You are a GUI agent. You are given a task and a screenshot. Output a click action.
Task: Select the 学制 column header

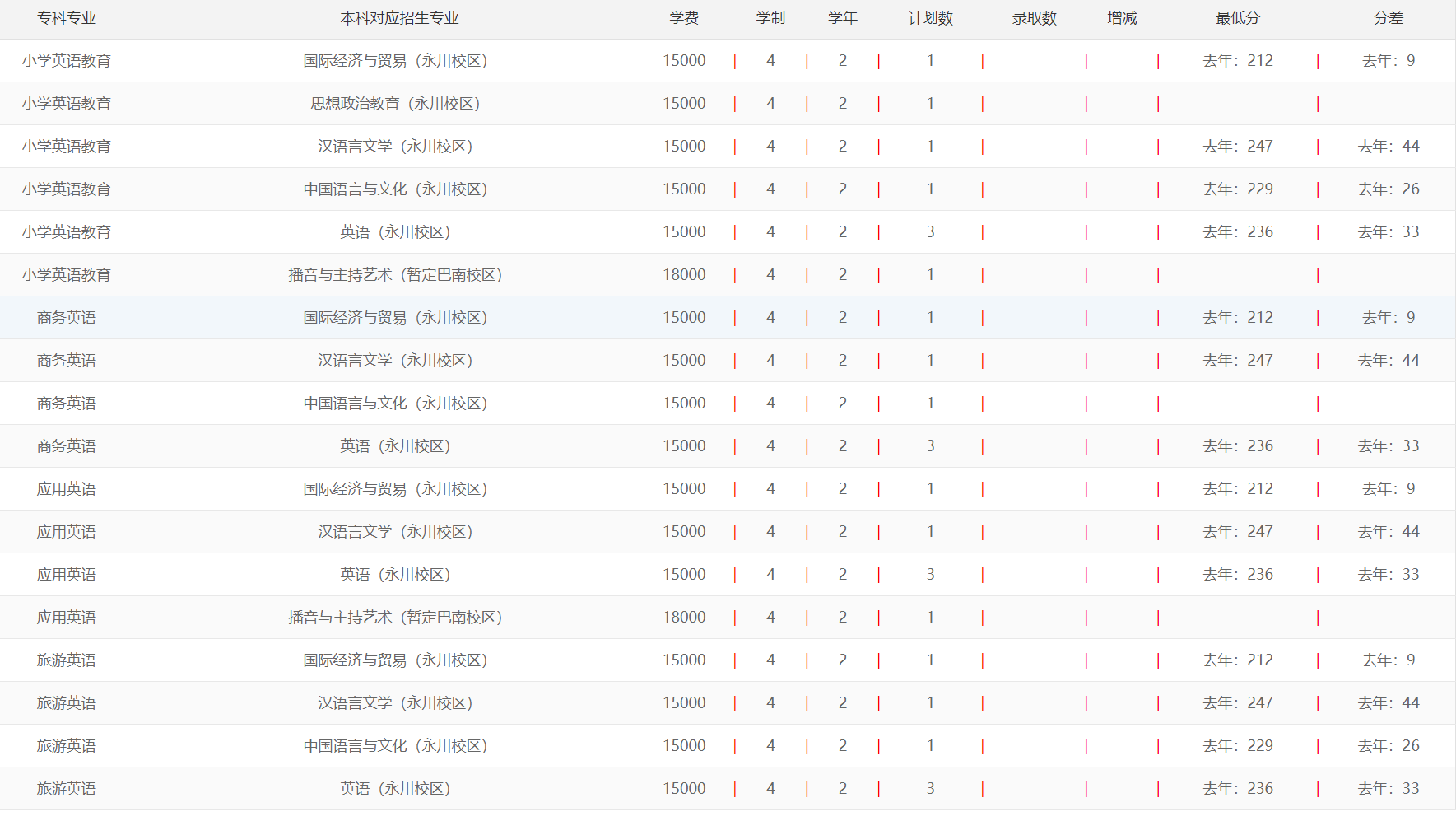(770, 18)
